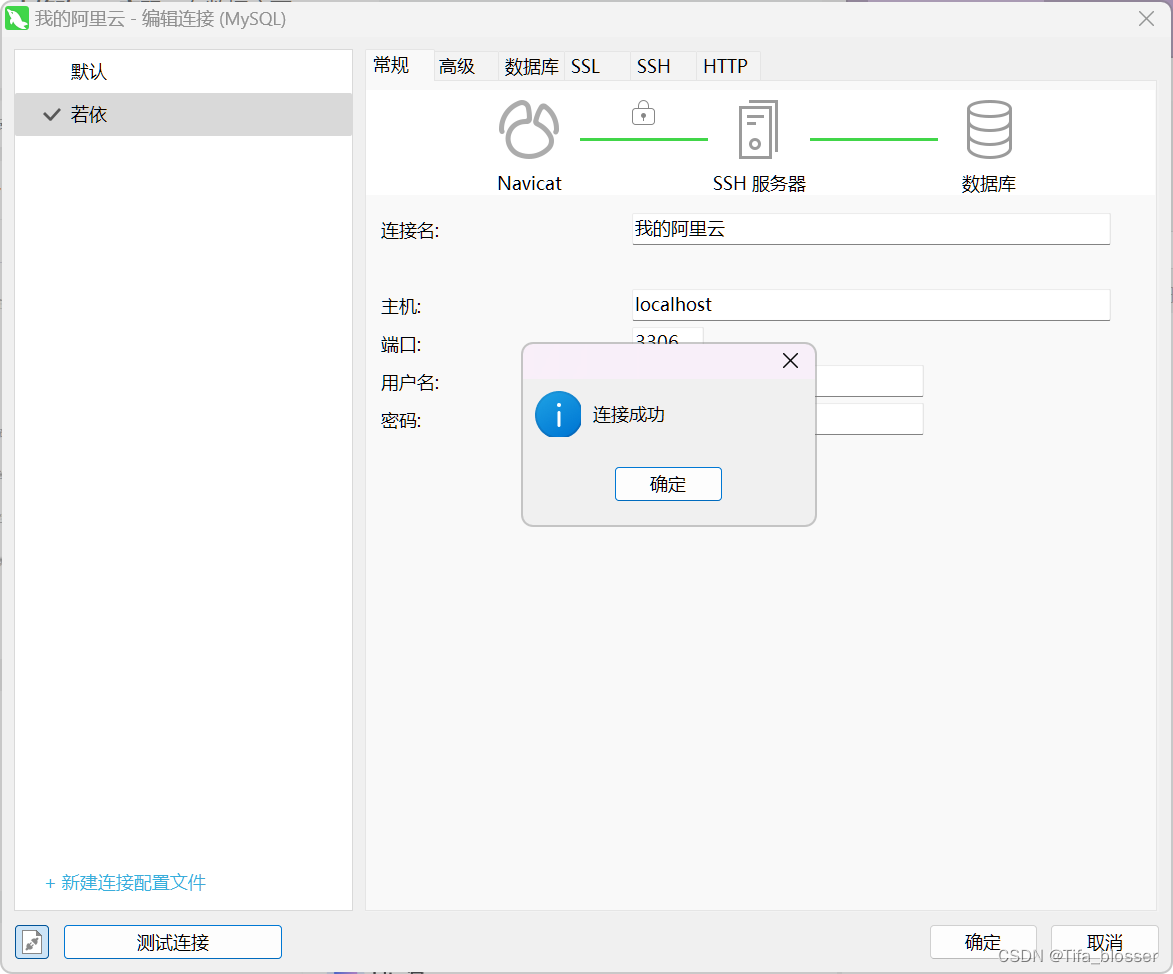1173x974 pixels.
Task: Open the HTTP tab
Action: click(x=726, y=67)
